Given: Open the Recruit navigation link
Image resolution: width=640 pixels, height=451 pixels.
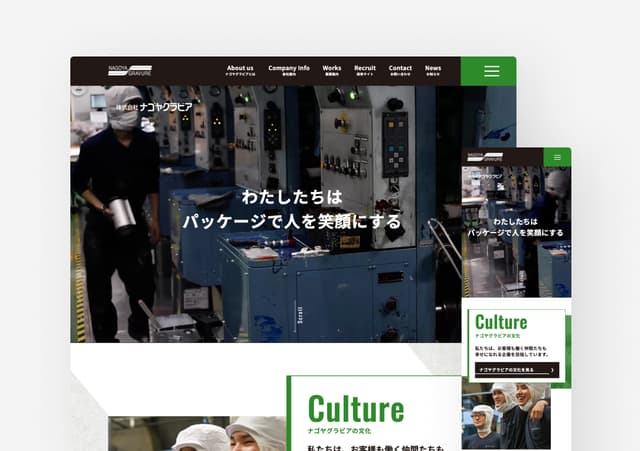Looking at the screenshot, I should pyautogui.click(x=365, y=70).
